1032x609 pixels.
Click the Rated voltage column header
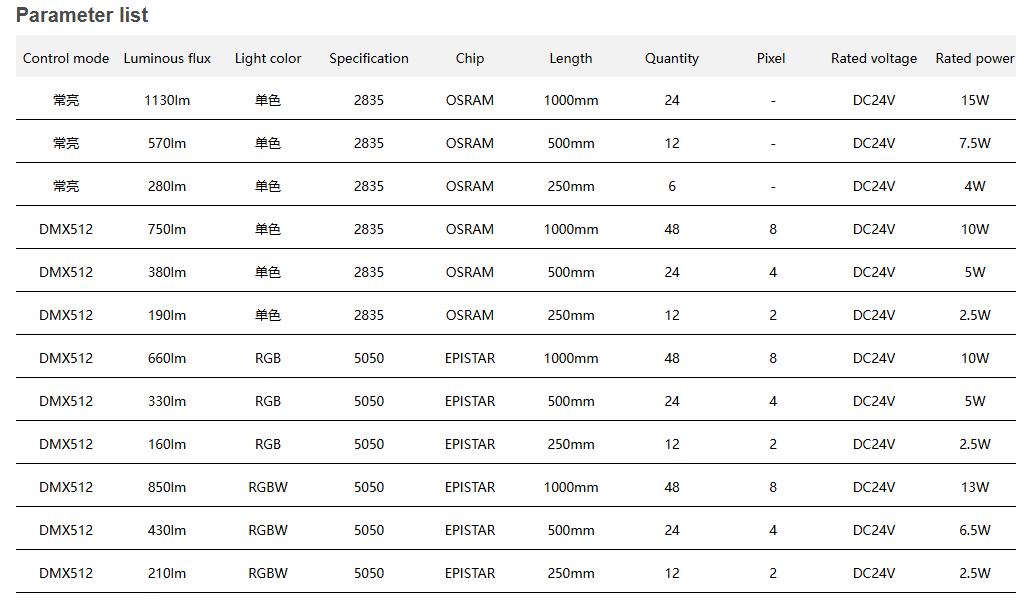coord(874,58)
